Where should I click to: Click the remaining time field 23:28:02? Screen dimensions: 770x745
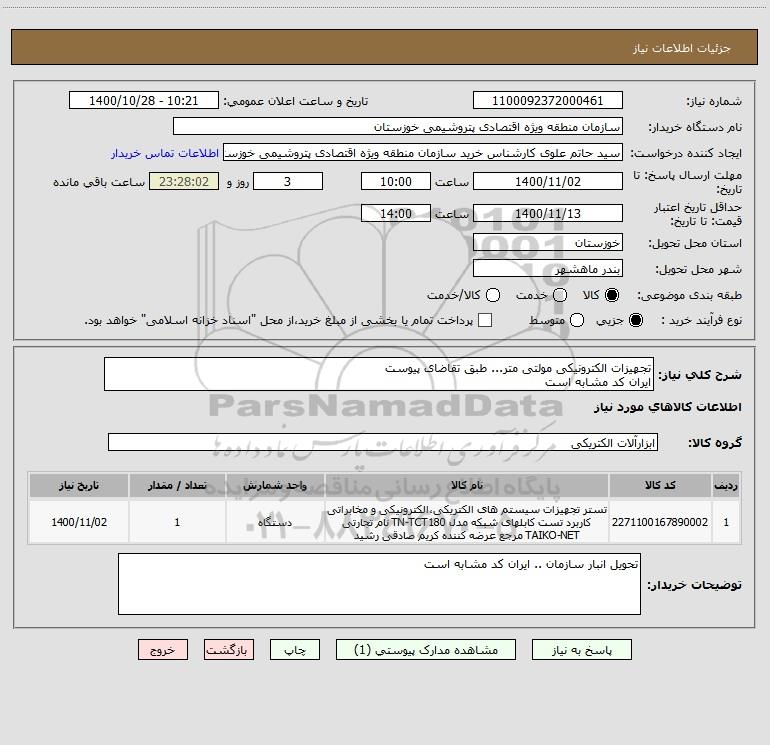[x=184, y=181]
